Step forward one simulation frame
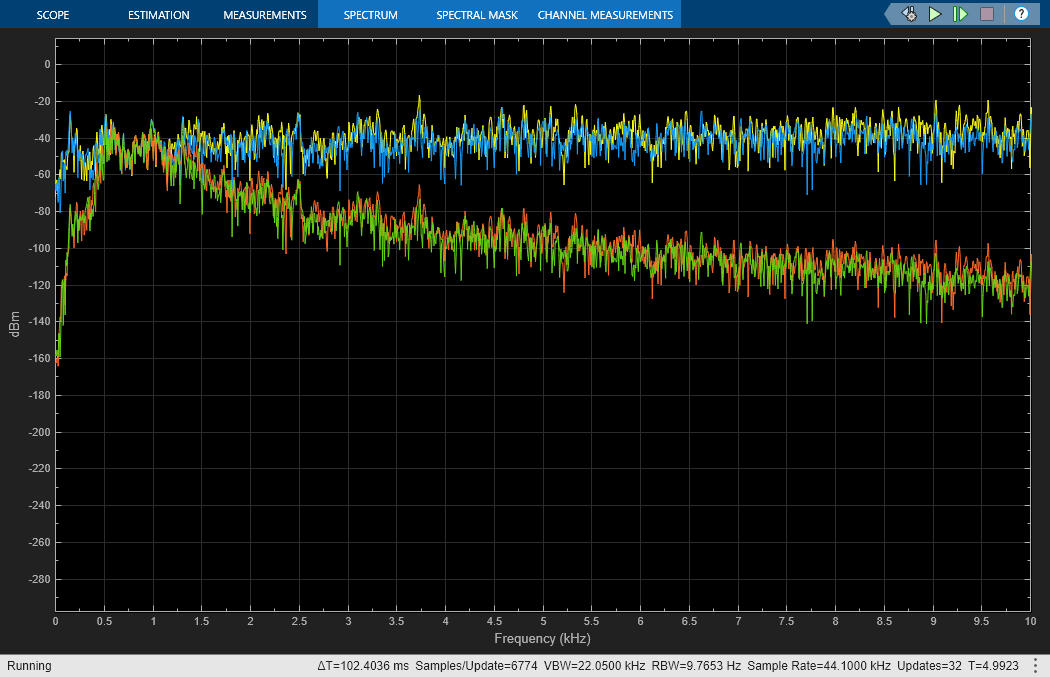 [961, 14]
